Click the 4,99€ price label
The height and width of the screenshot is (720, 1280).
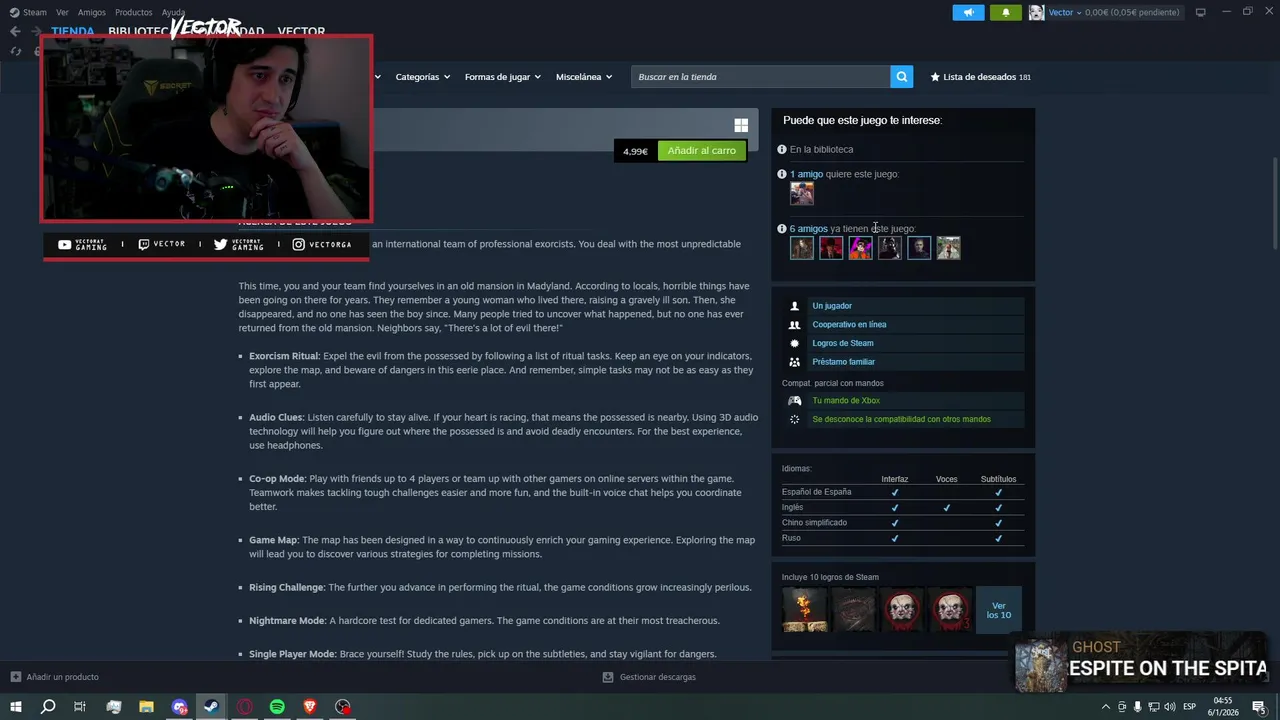(635, 151)
